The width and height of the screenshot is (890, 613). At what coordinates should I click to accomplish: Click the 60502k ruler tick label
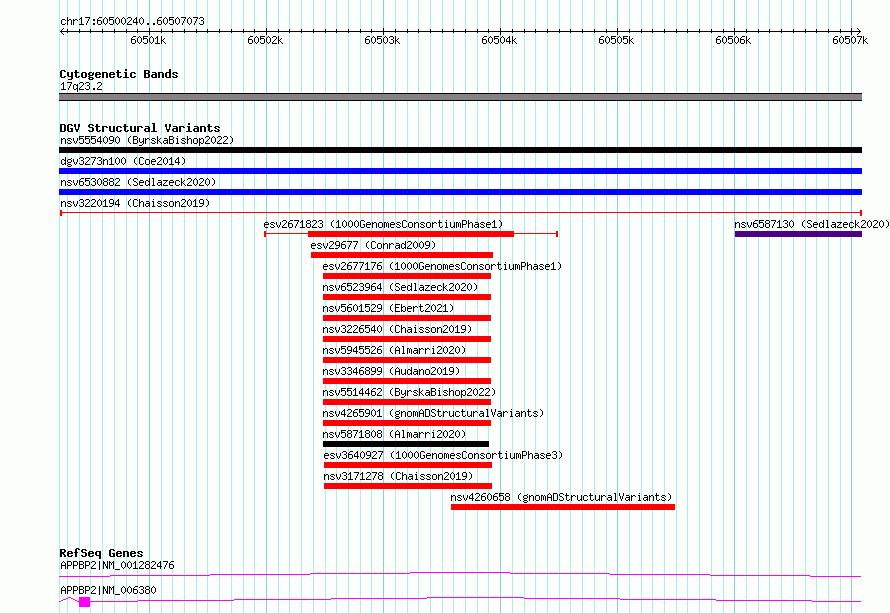click(x=265, y=40)
